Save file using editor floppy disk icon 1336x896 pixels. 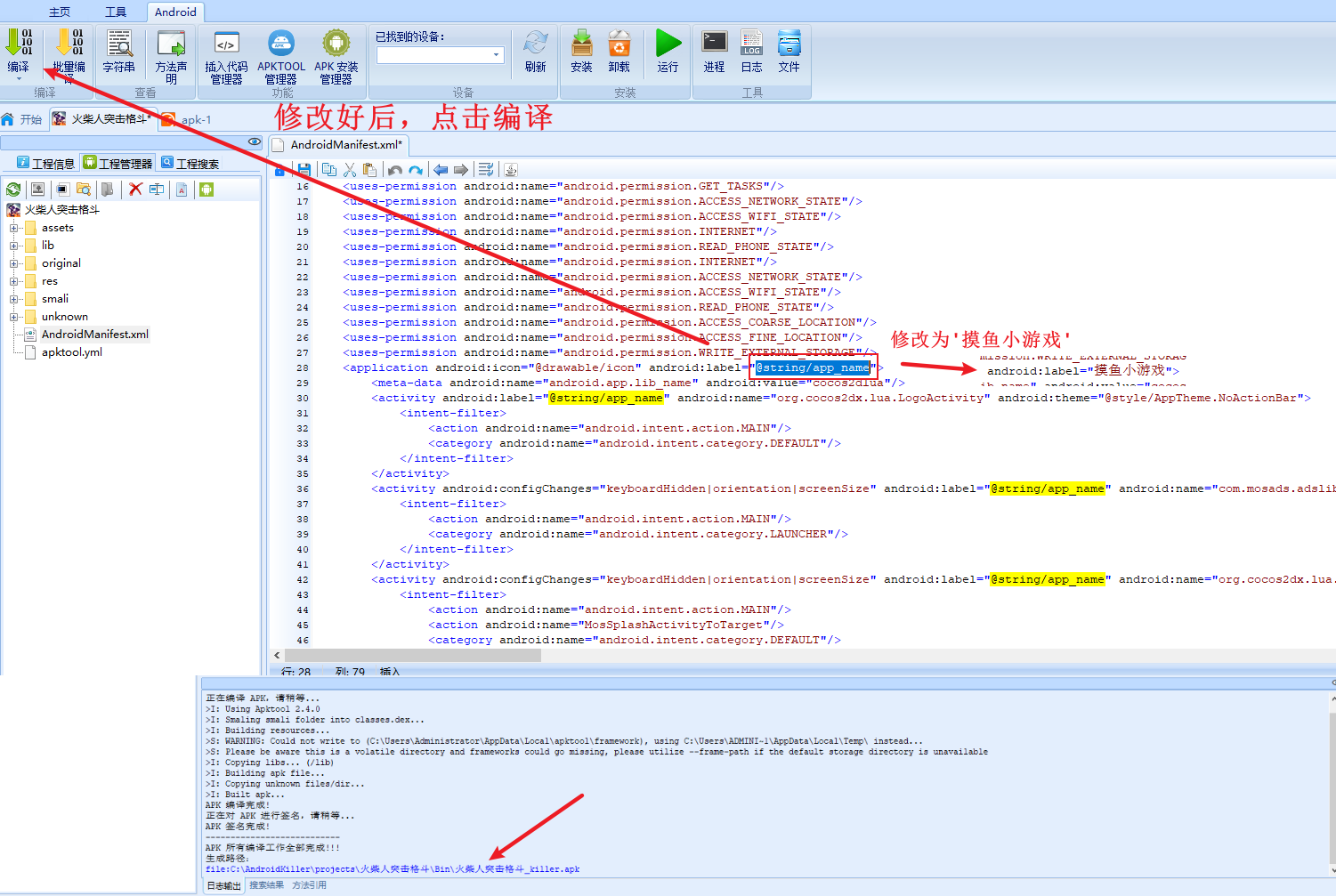tap(304, 170)
